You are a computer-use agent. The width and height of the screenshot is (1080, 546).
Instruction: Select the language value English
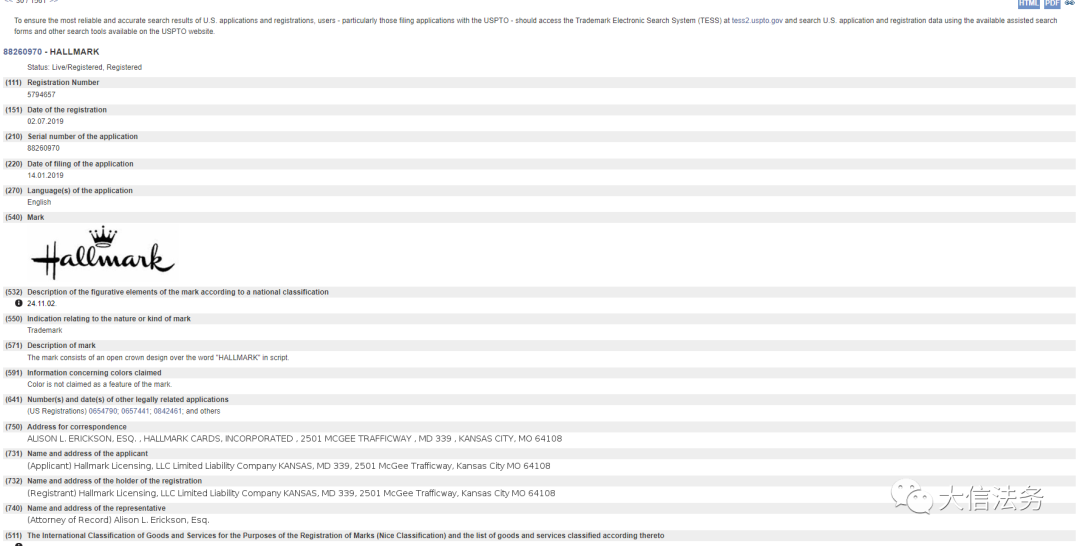pos(39,202)
